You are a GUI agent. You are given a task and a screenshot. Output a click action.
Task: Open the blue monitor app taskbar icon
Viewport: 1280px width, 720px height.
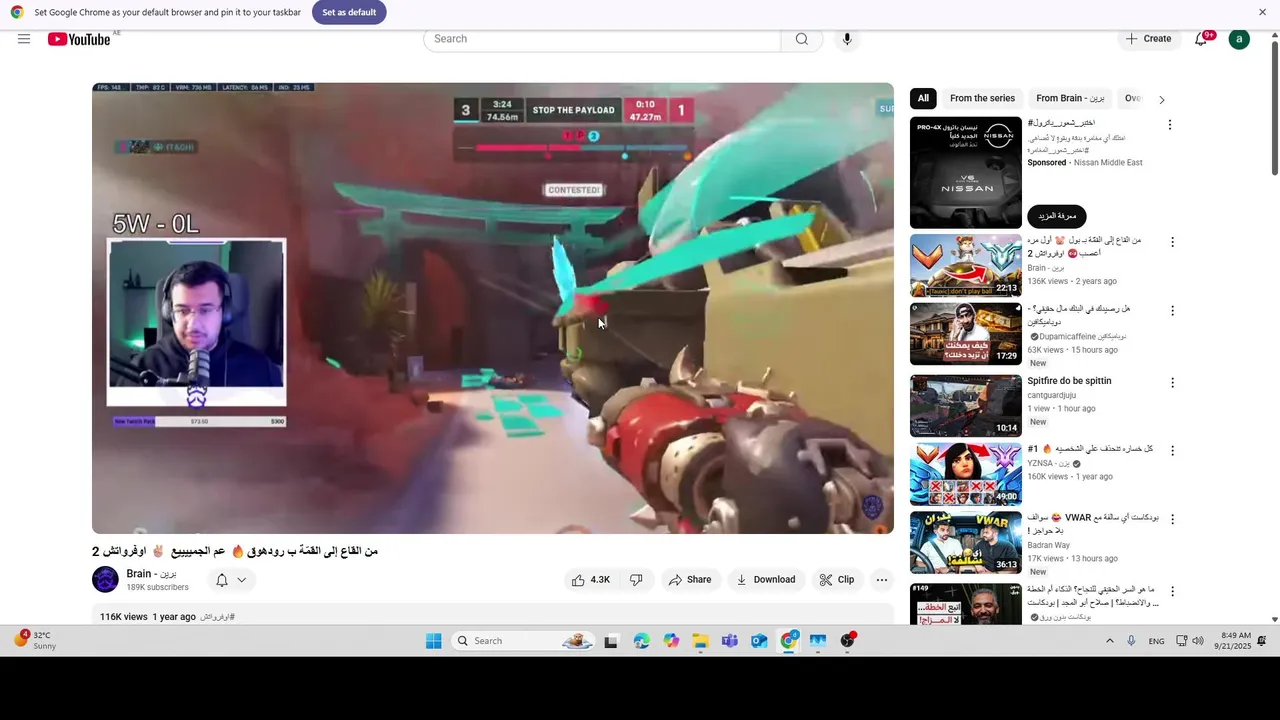[x=818, y=641]
